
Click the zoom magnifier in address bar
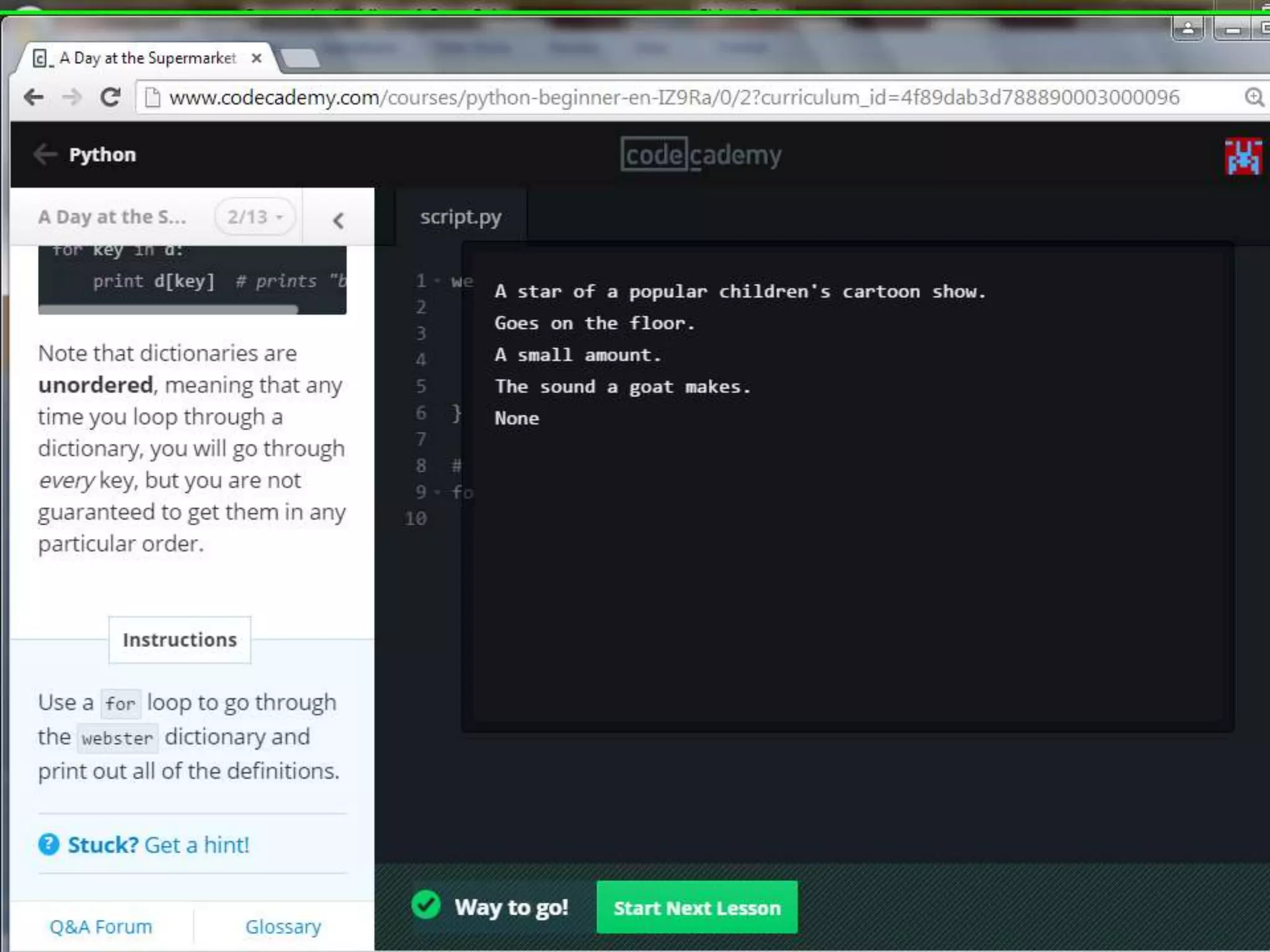point(1254,97)
